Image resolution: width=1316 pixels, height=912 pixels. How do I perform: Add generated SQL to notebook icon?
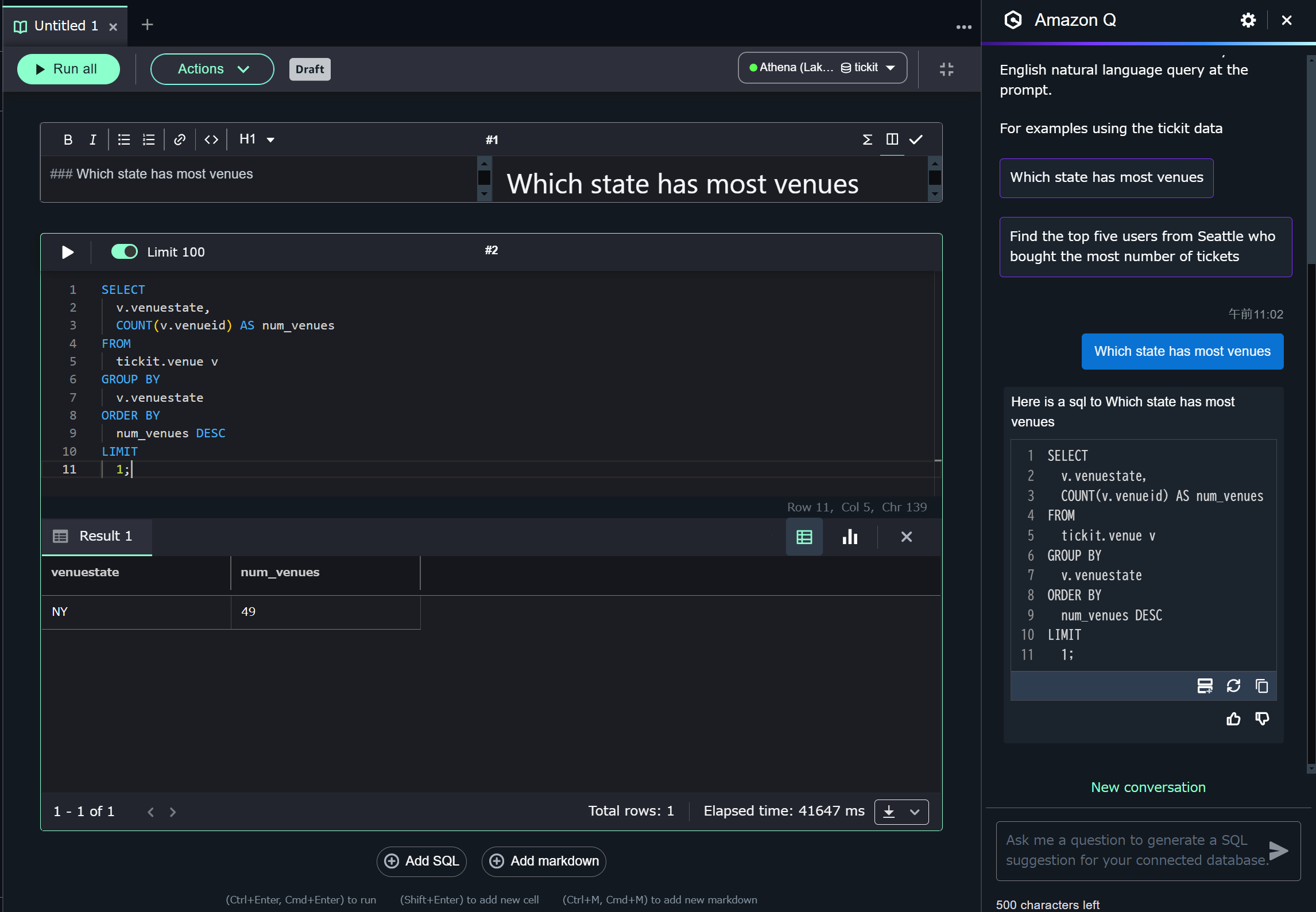coord(1205,686)
